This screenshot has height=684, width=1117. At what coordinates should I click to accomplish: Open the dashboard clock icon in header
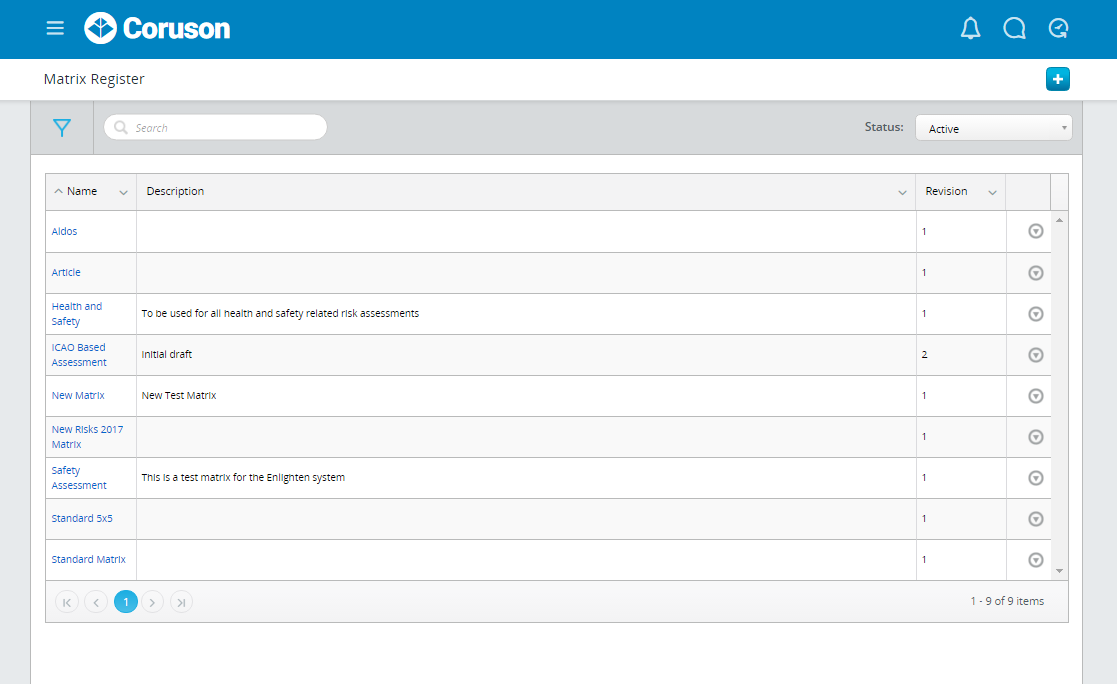(1059, 28)
